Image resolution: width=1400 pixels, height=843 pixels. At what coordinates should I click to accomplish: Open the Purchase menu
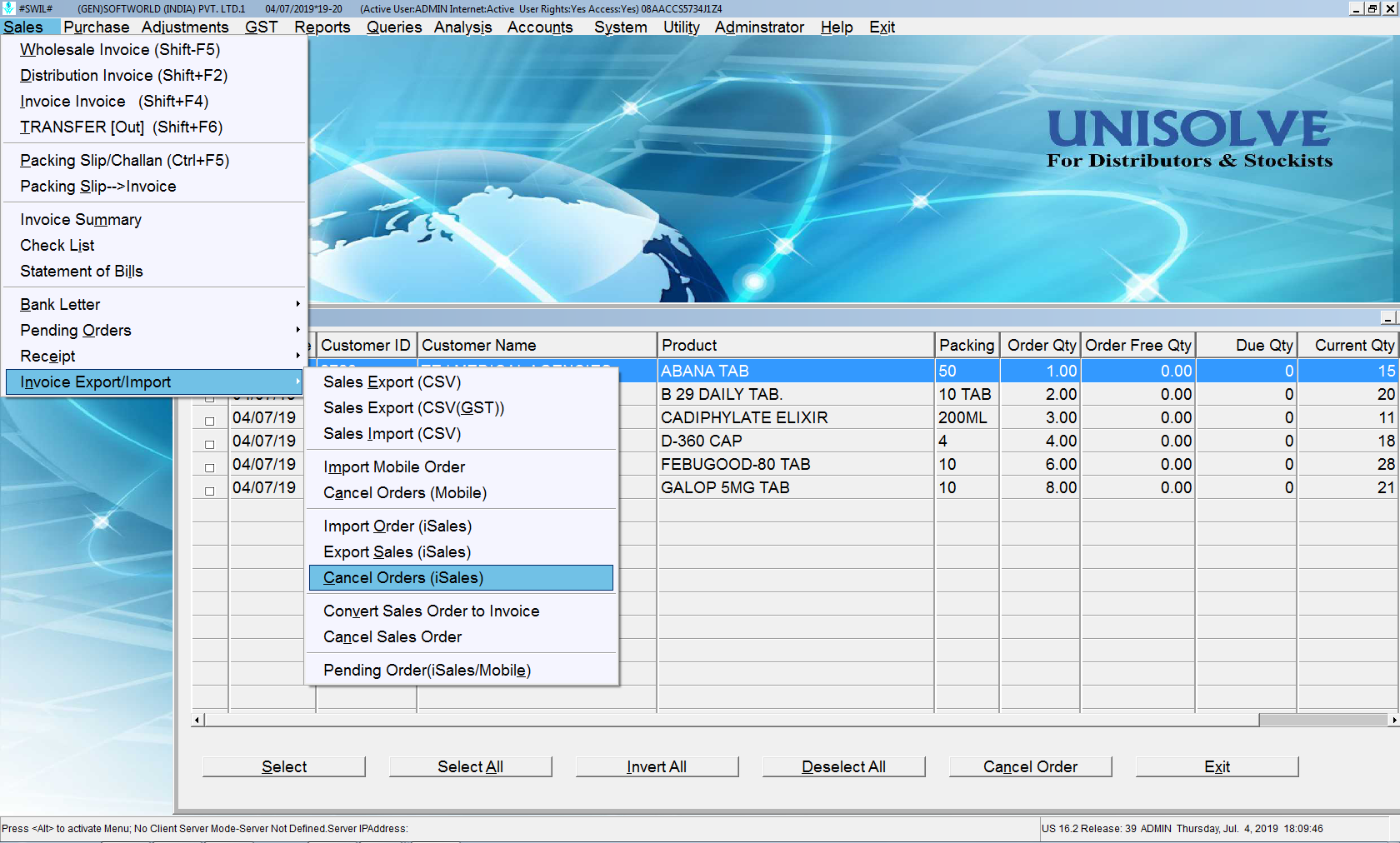97,27
